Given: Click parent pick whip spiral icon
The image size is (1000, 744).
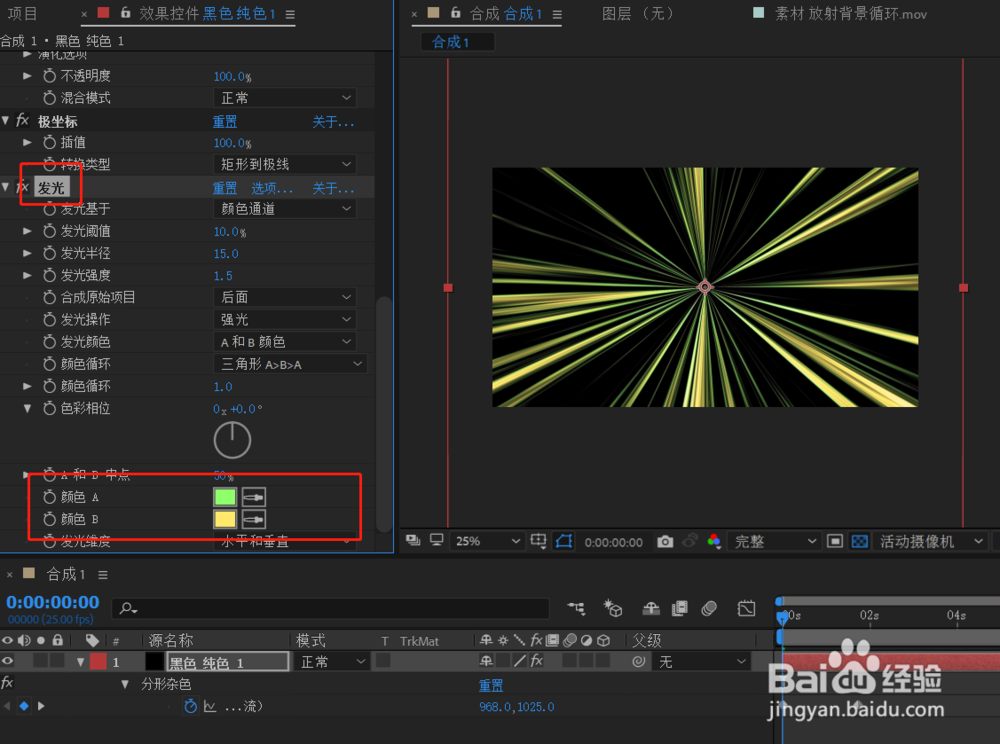Looking at the screenshot, I should [x=638, y=662].
